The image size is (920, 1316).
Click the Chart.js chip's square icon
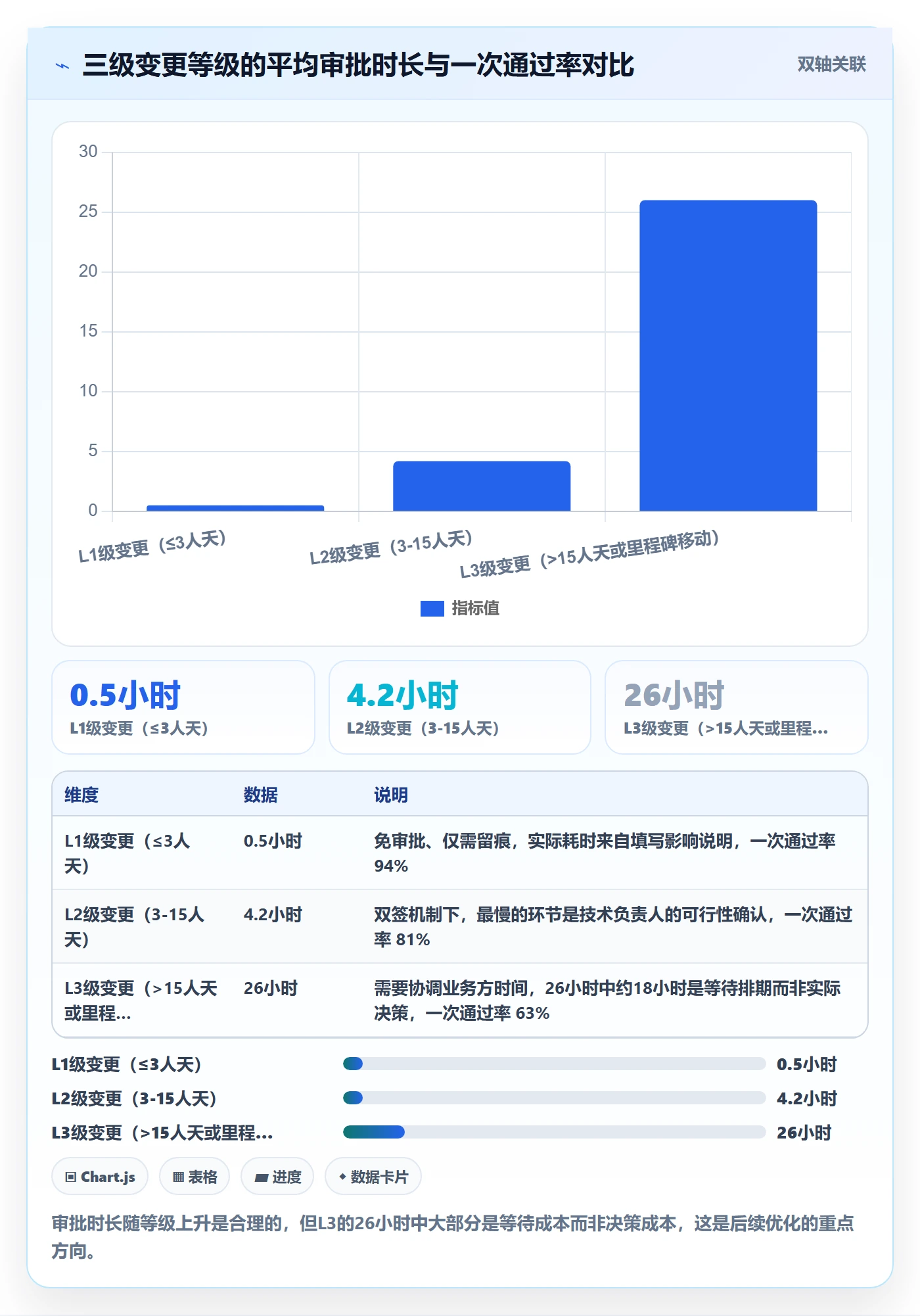[71, 1177]
